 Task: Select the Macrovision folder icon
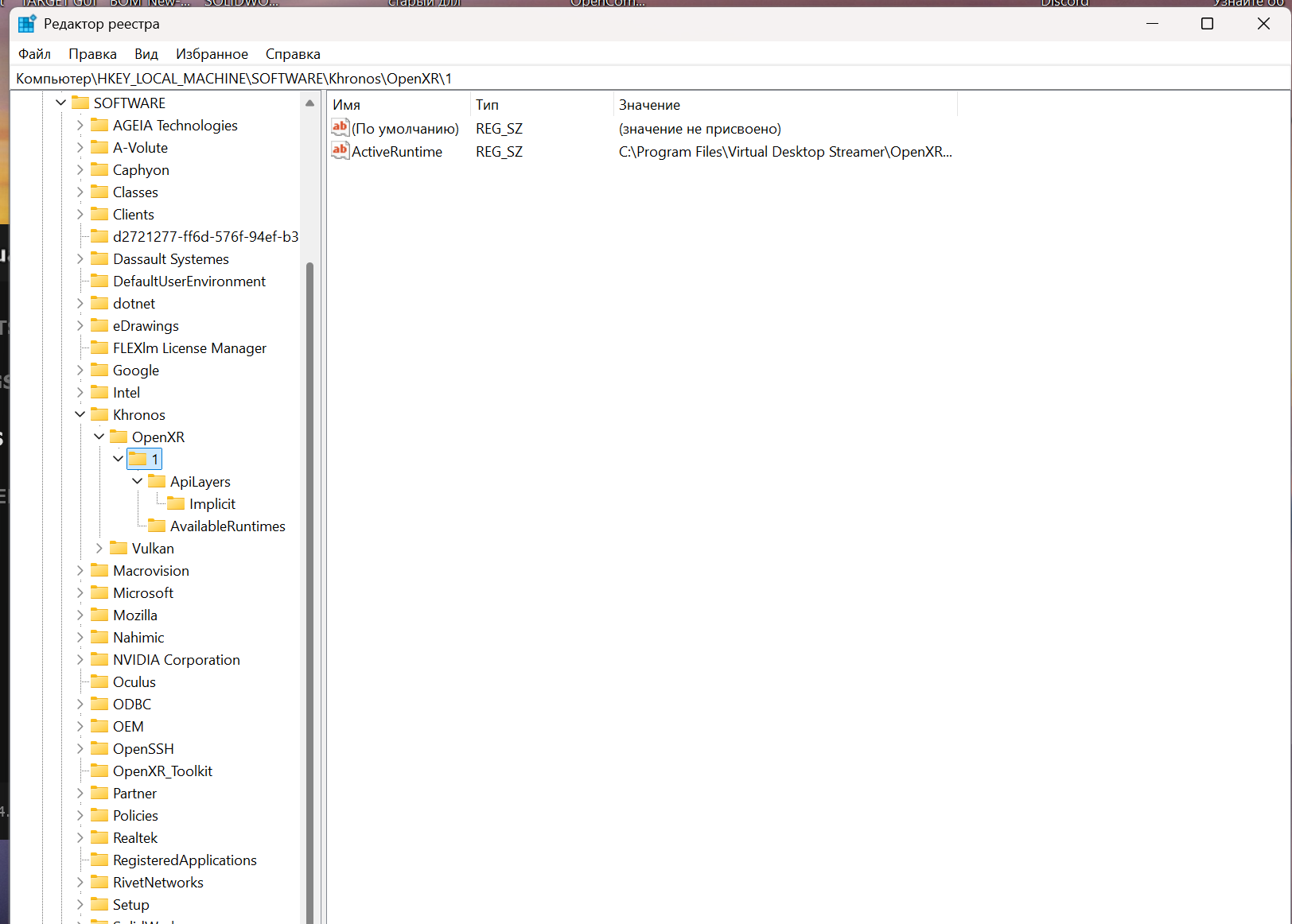click(x=99, y=570)
